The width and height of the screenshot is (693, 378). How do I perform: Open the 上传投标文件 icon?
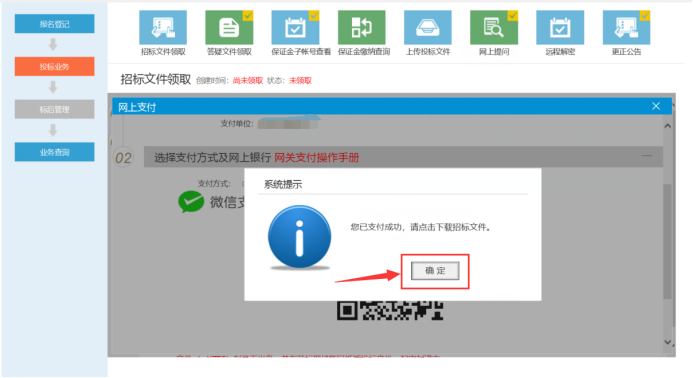(428, 27)
